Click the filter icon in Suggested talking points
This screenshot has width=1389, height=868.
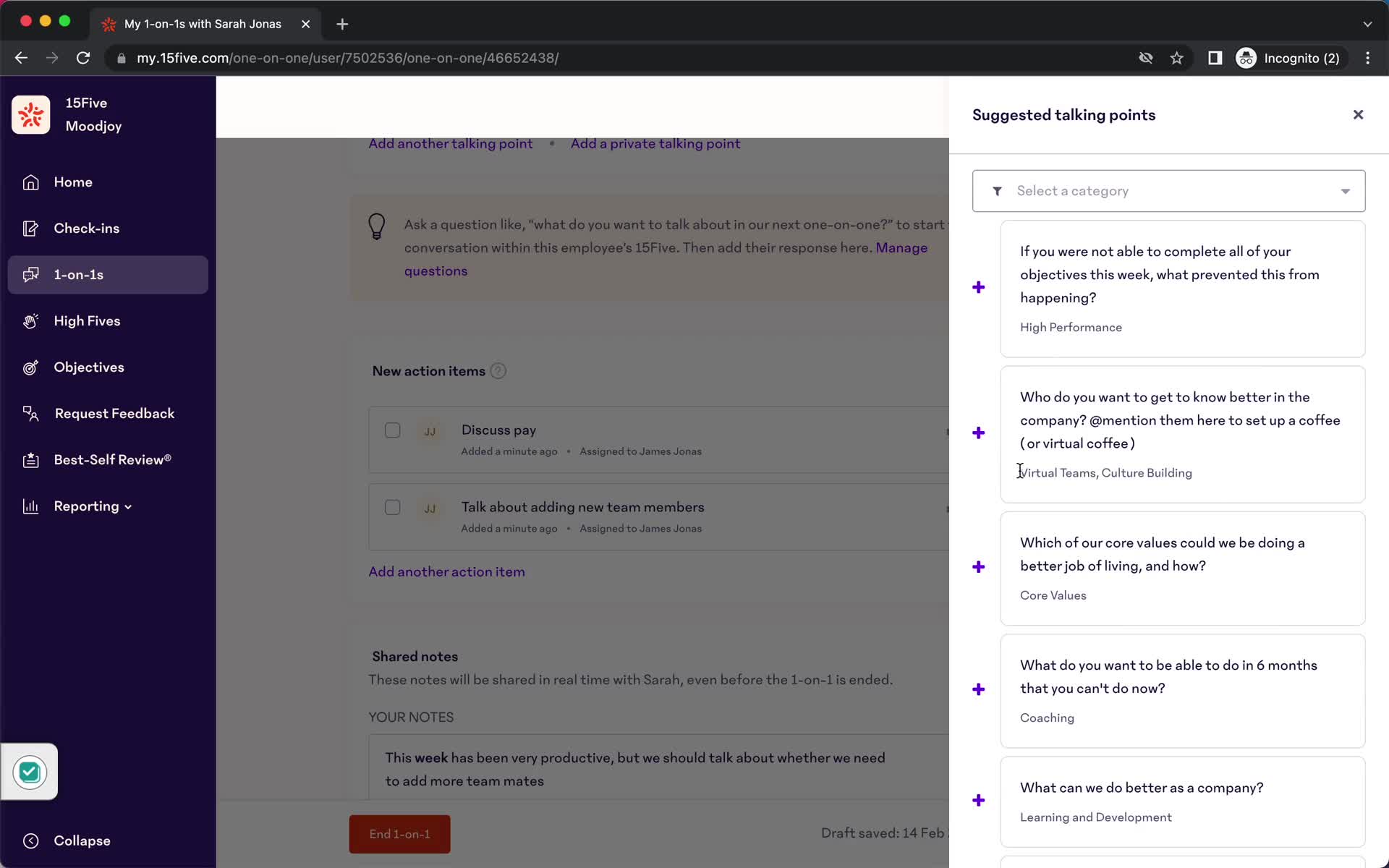coord(997,190)
